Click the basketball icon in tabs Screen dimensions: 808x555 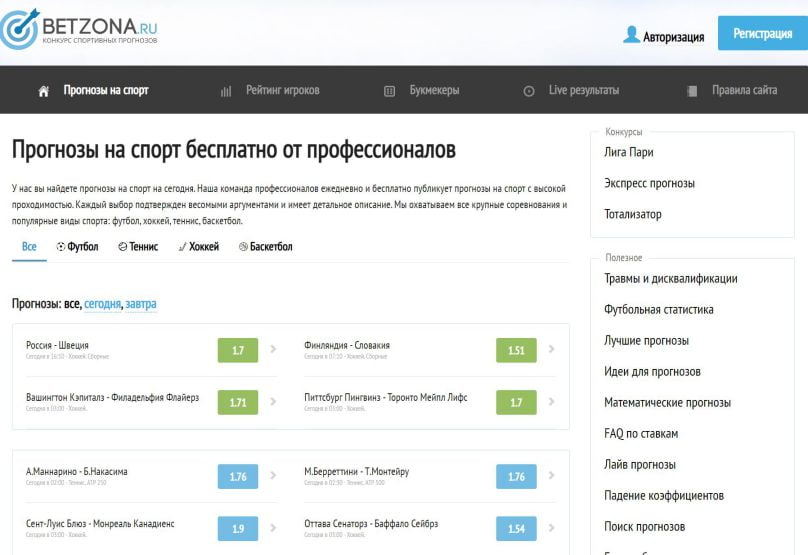click(x=243, y=247)
